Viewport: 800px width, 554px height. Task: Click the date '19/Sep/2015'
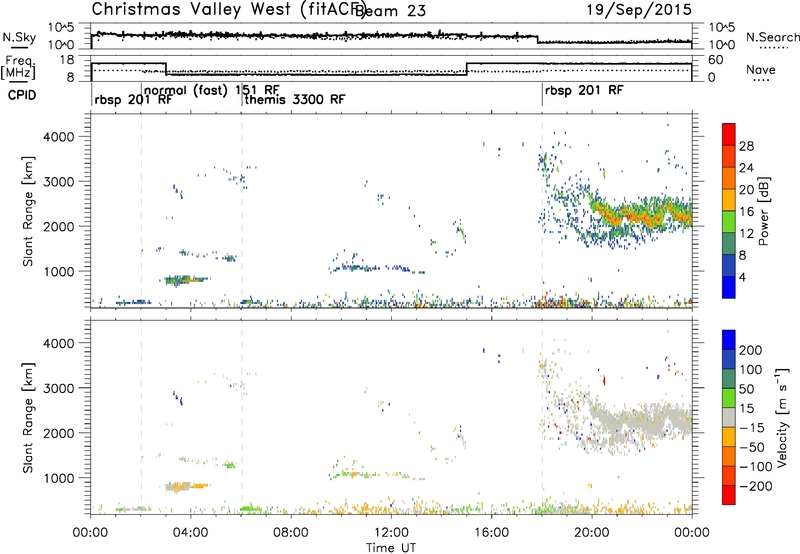[x=639, y=10]
